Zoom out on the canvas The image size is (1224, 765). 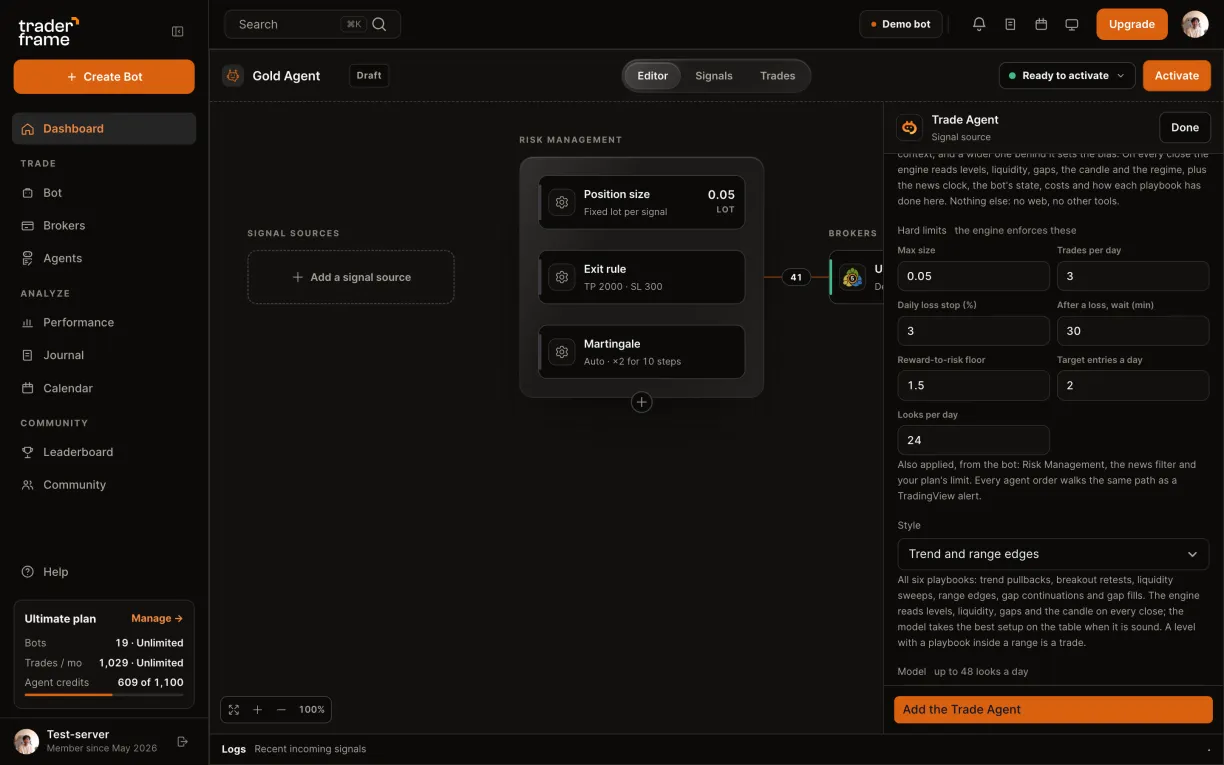tap(281, 709)
